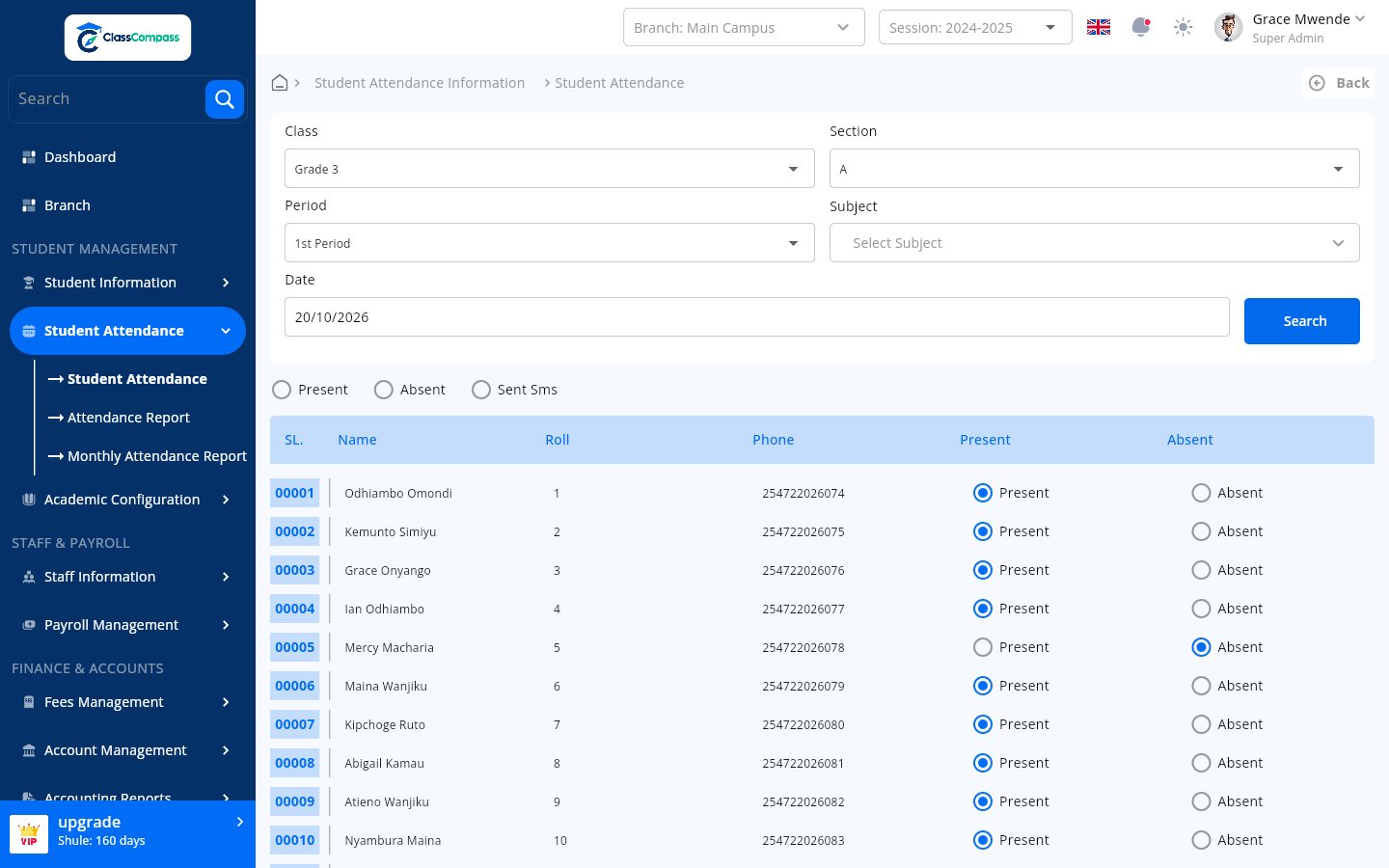Click the Branch sidebar icon
This screenshot has height=868, width=1389.
click(x=29, y=205)
